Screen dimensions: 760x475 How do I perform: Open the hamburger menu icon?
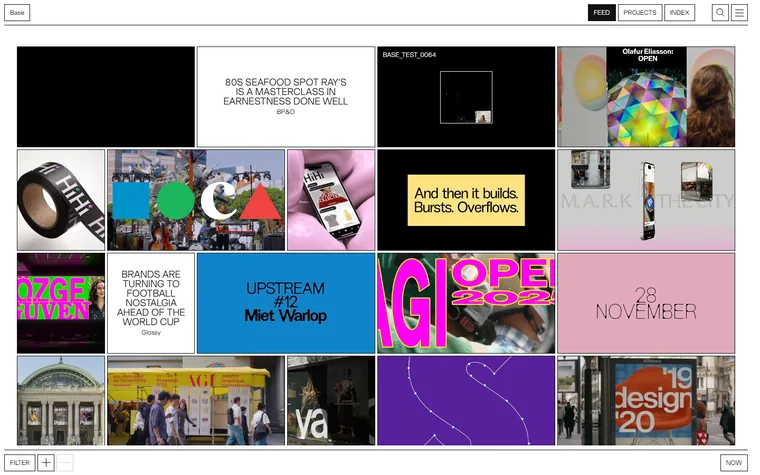pyautogui.click(x=739, y=13)
